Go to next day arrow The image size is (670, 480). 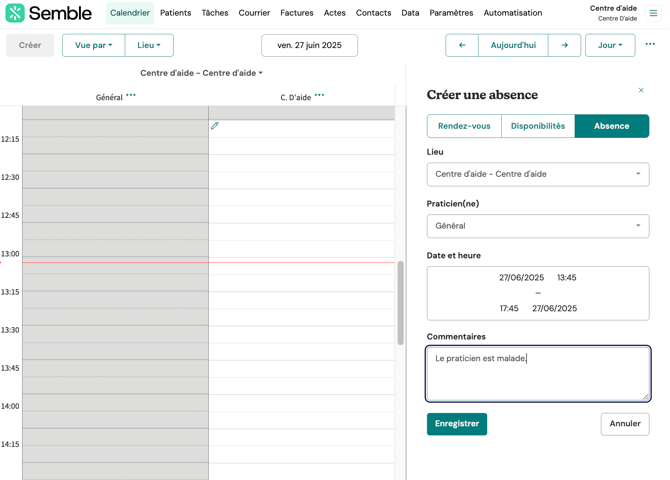pos(564,45)
